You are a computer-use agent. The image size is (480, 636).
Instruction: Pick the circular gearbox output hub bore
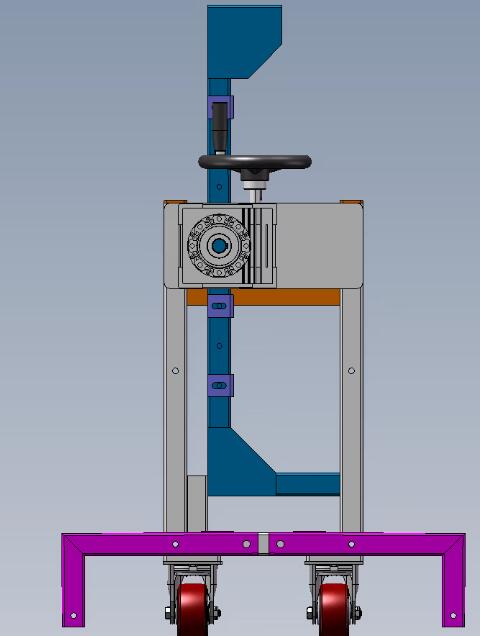219,245
